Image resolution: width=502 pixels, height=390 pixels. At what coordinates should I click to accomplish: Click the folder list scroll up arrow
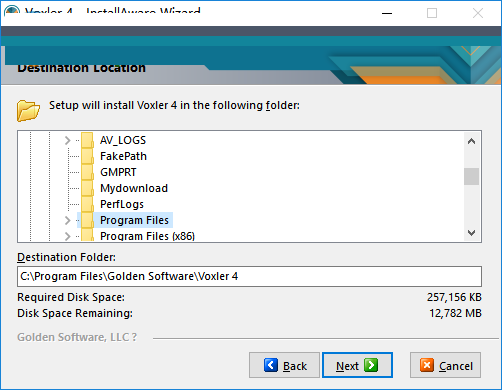(471, 141)
